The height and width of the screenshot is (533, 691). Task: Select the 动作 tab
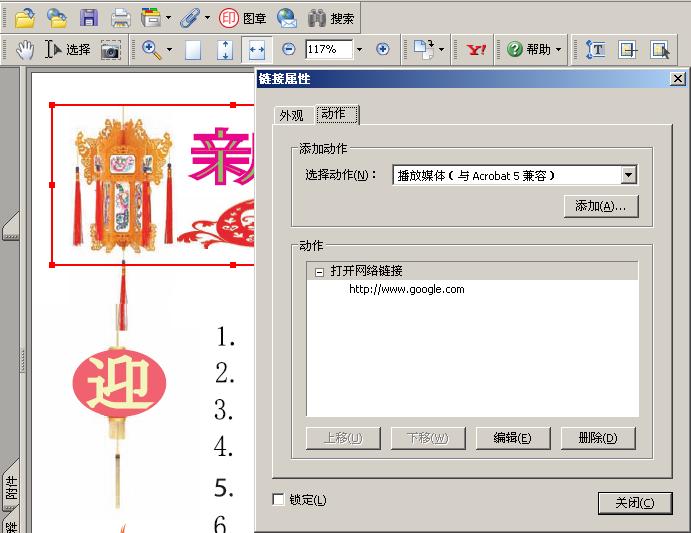pos(337,114)
